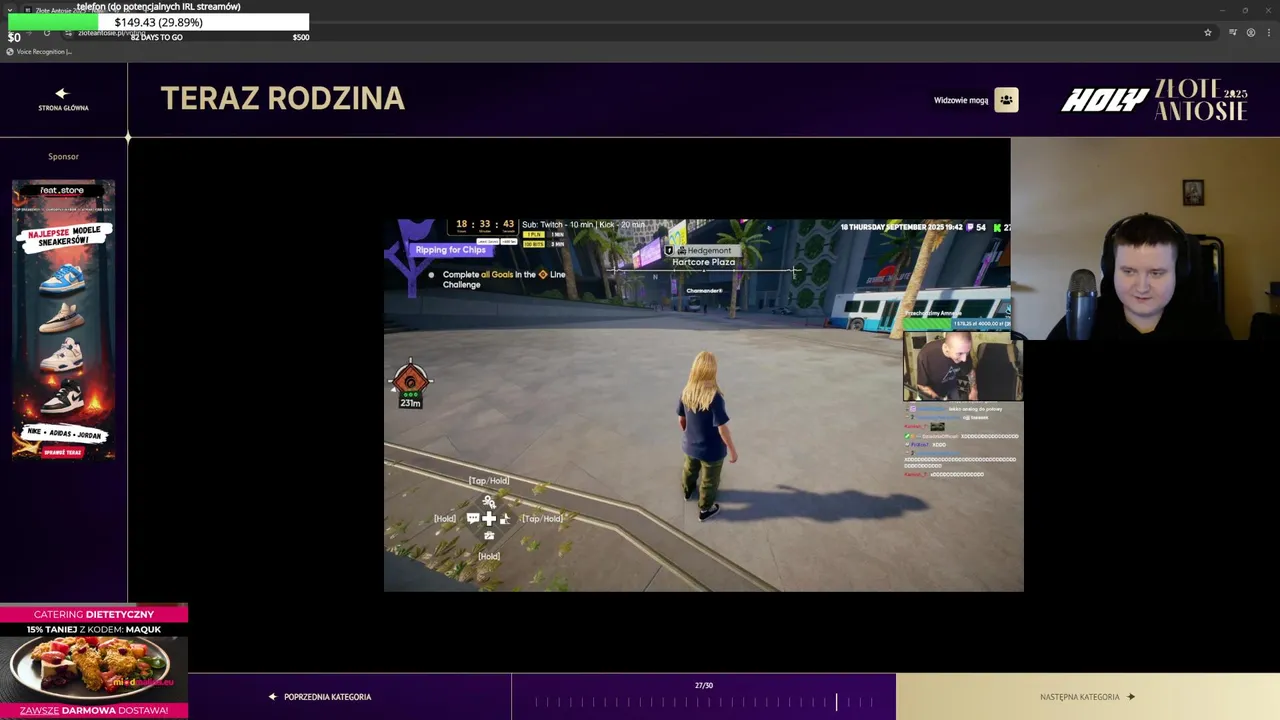Click the Hartcore Plaza location label
This screenshot has height=720, width=1280.
tap(703, 262)
